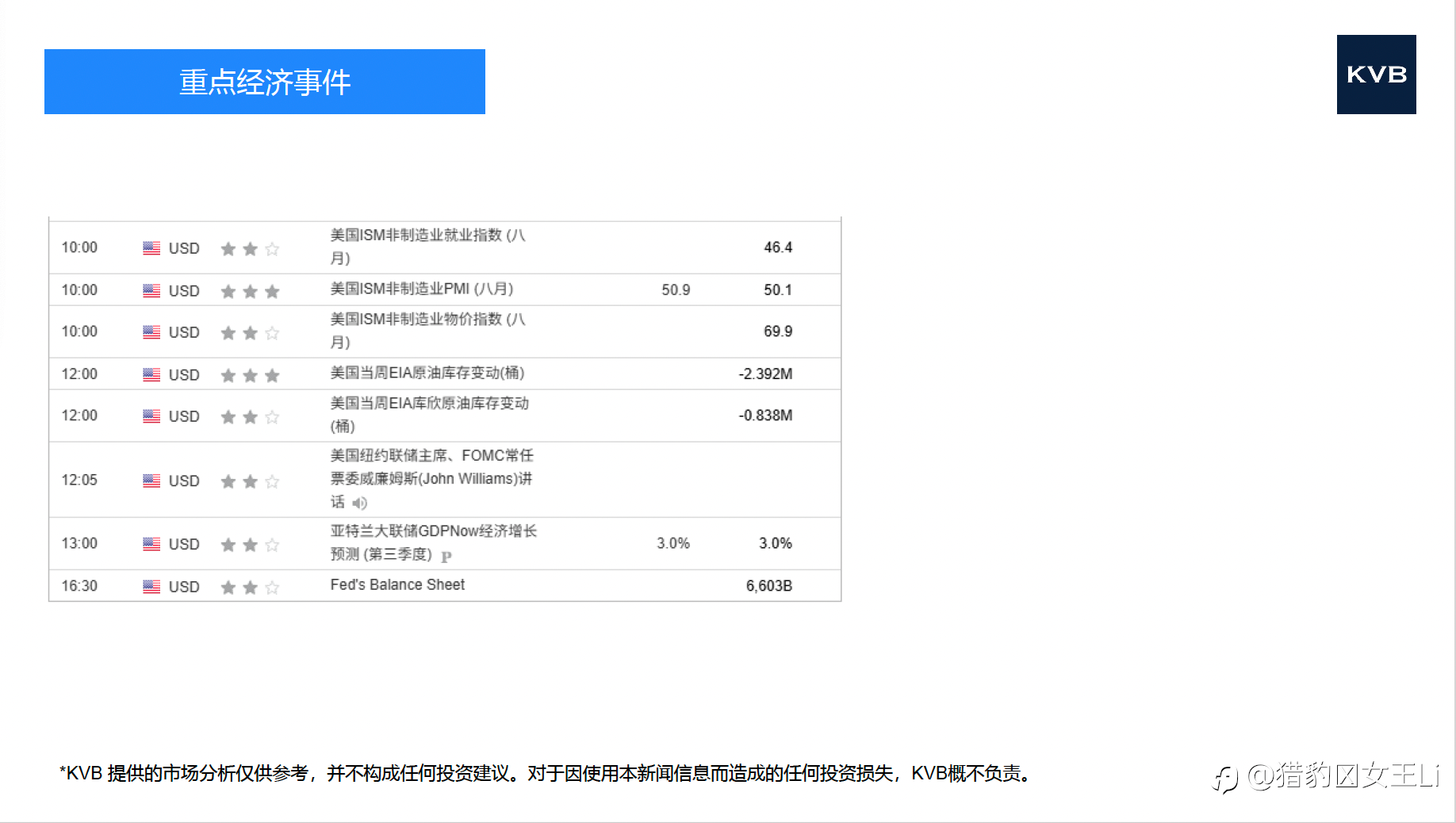Click forecast value 3.0% in GDPNow row
Screen dimensions: 1456x823
pyautogui.click(x=673, y=544)
